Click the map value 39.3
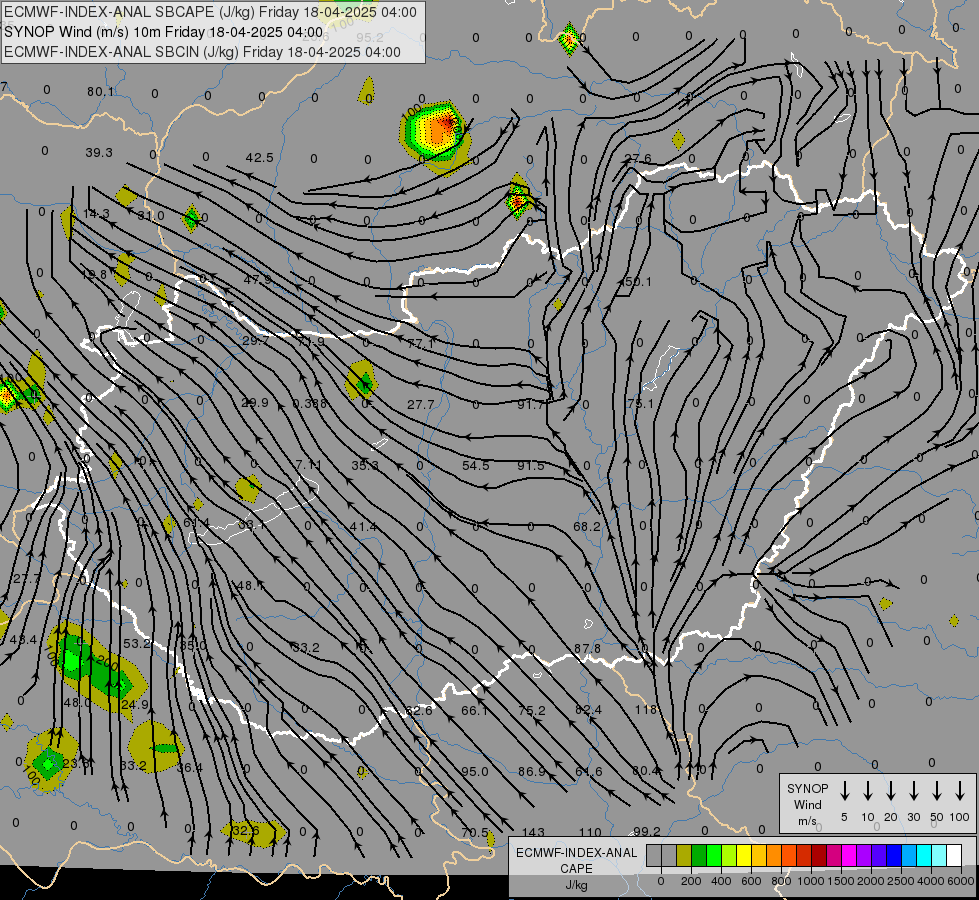Image resolution: width=979 pixels, height=900 pixels. (x=99, y=152)
